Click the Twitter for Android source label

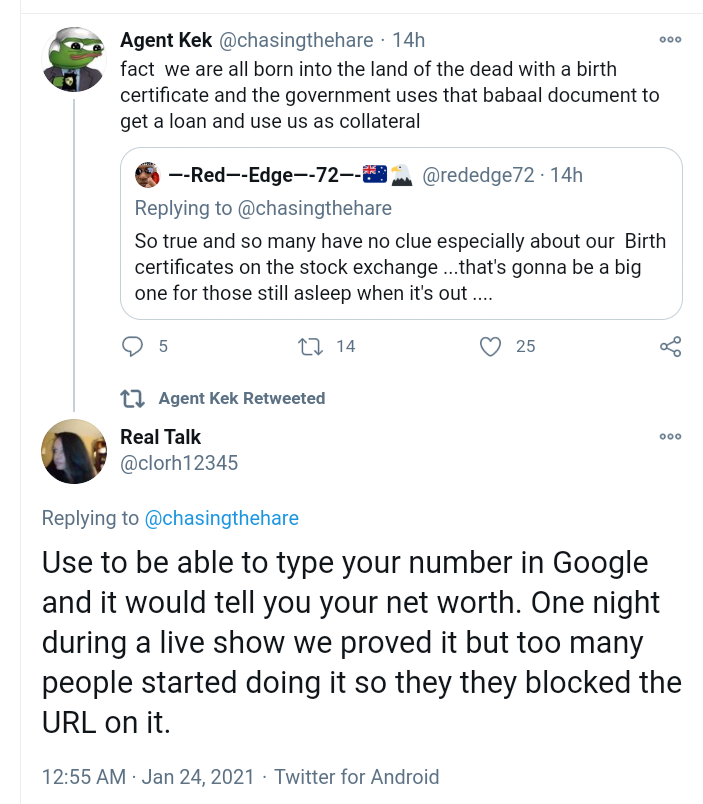point(356,777)
